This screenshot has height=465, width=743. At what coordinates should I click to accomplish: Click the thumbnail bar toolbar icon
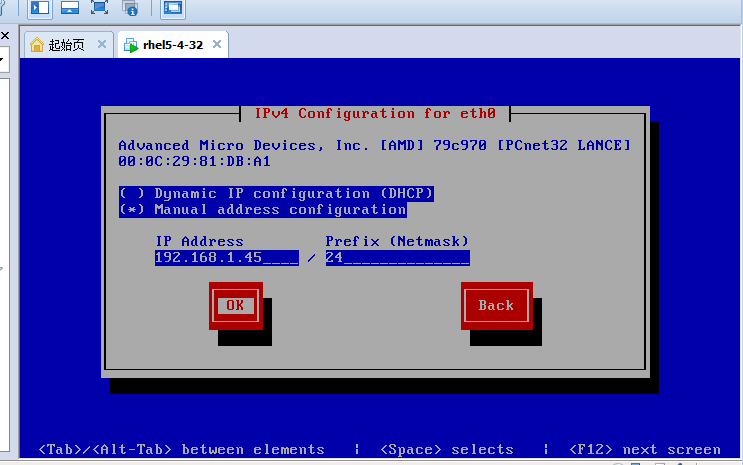69,9
